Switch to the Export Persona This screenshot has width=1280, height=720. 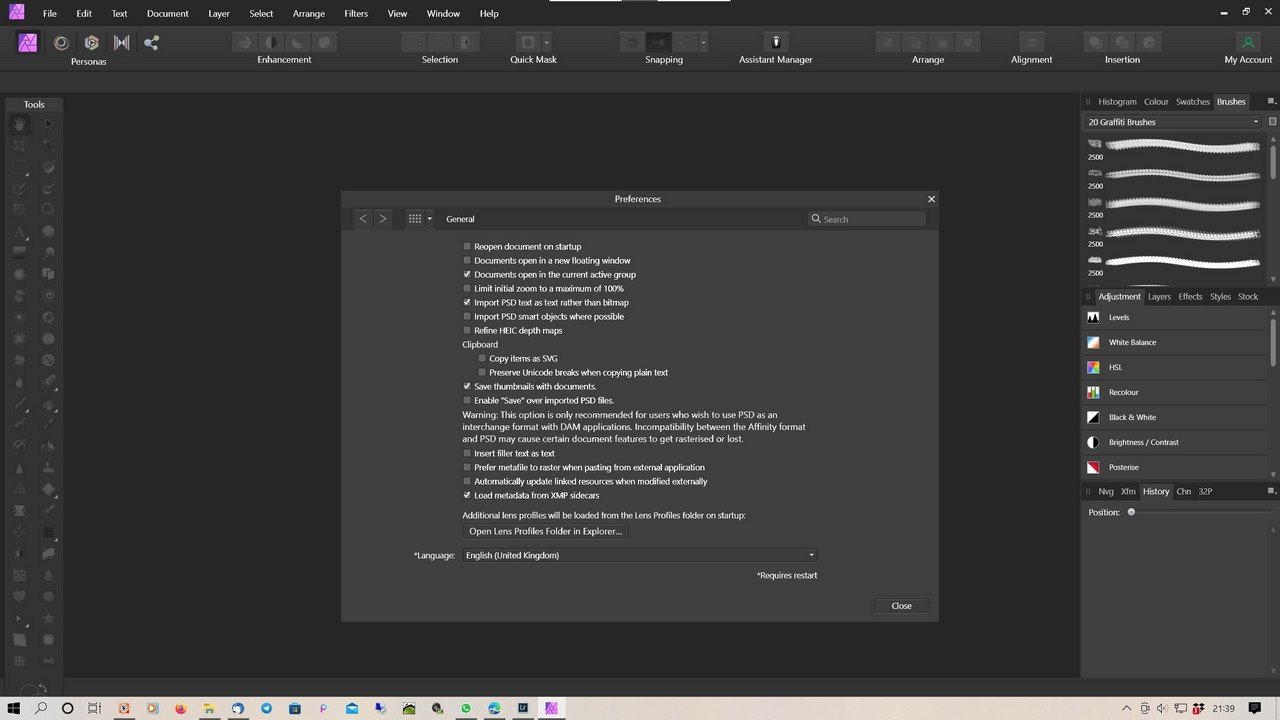pyautogui.click(x=151, y=42)
